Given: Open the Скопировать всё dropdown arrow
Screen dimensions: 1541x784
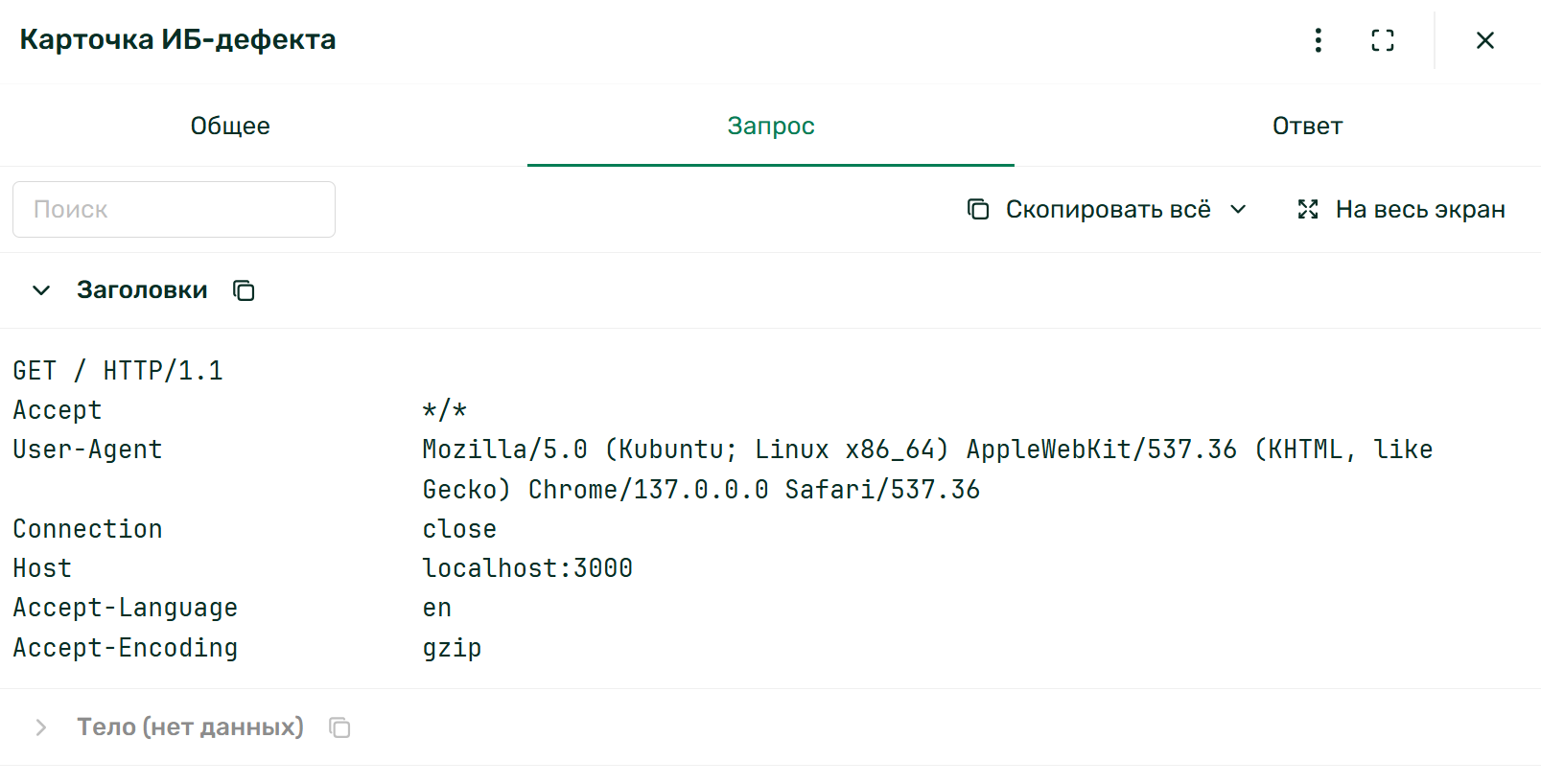Looking at the screenshot, I should (1238, 209).
